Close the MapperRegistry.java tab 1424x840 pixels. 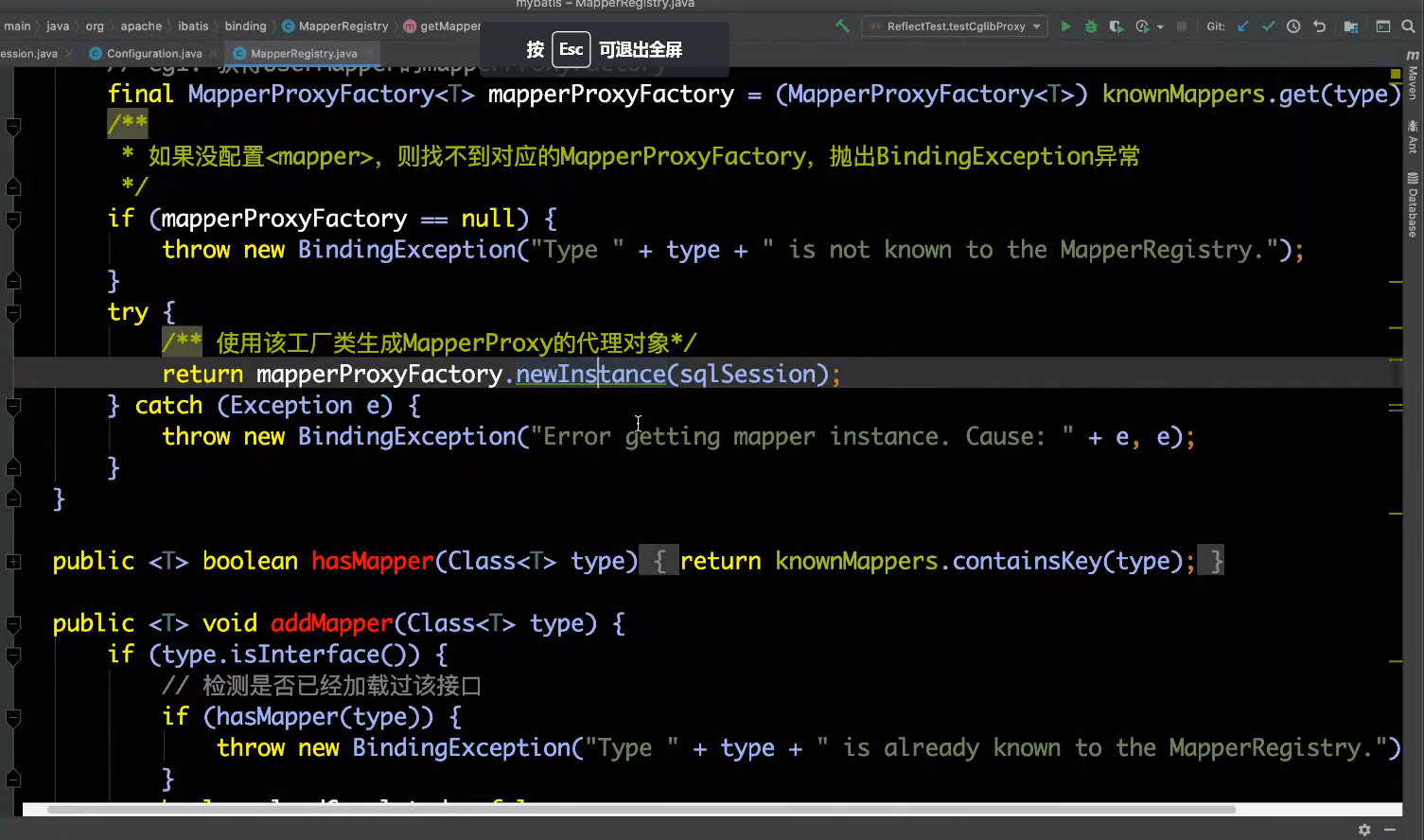369,53
